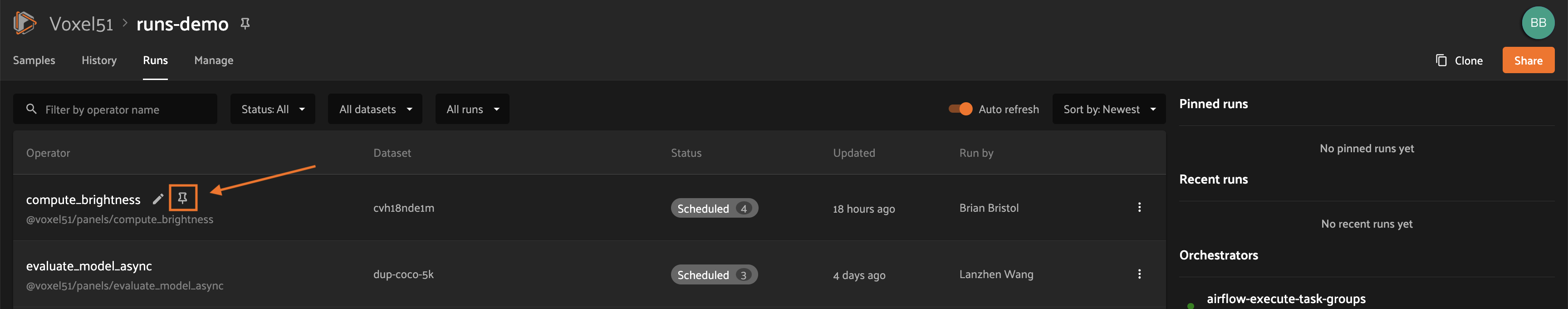Screen dimensions: 1568x309
Task: Change the Sort by: Newest dropdown
Action: 1109,109
